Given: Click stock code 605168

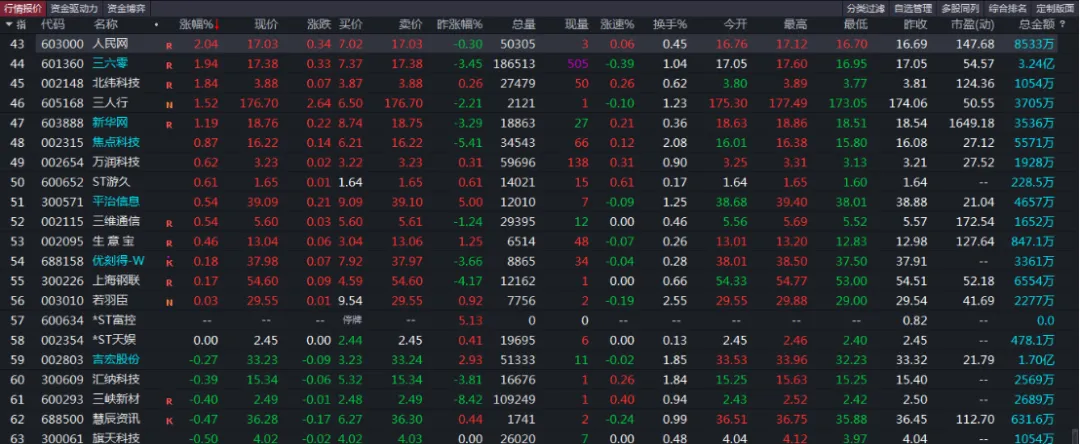Looking at the screenshot, I should point(62,103).
